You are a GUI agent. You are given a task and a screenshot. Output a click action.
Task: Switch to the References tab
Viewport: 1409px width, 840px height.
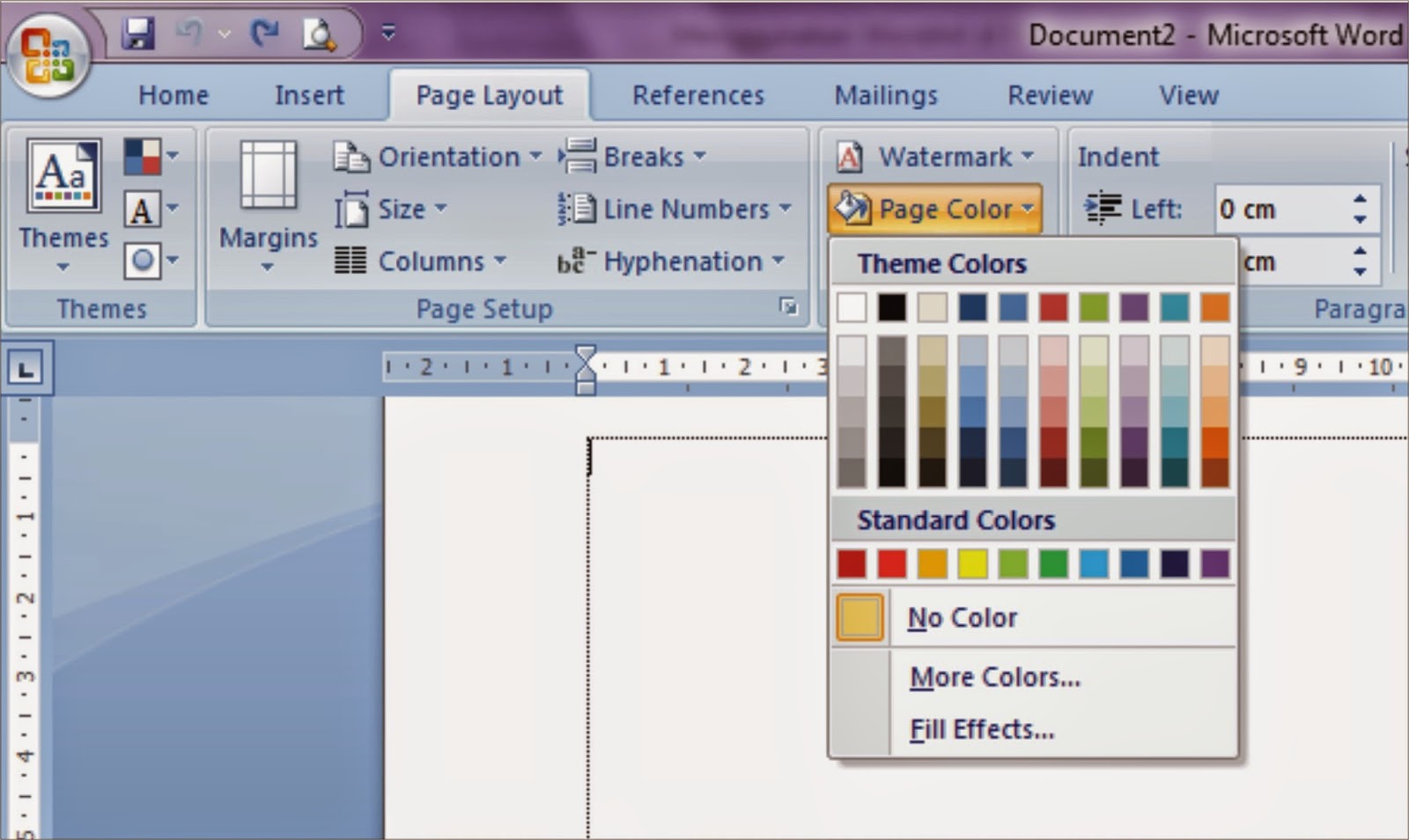point(698,94)
